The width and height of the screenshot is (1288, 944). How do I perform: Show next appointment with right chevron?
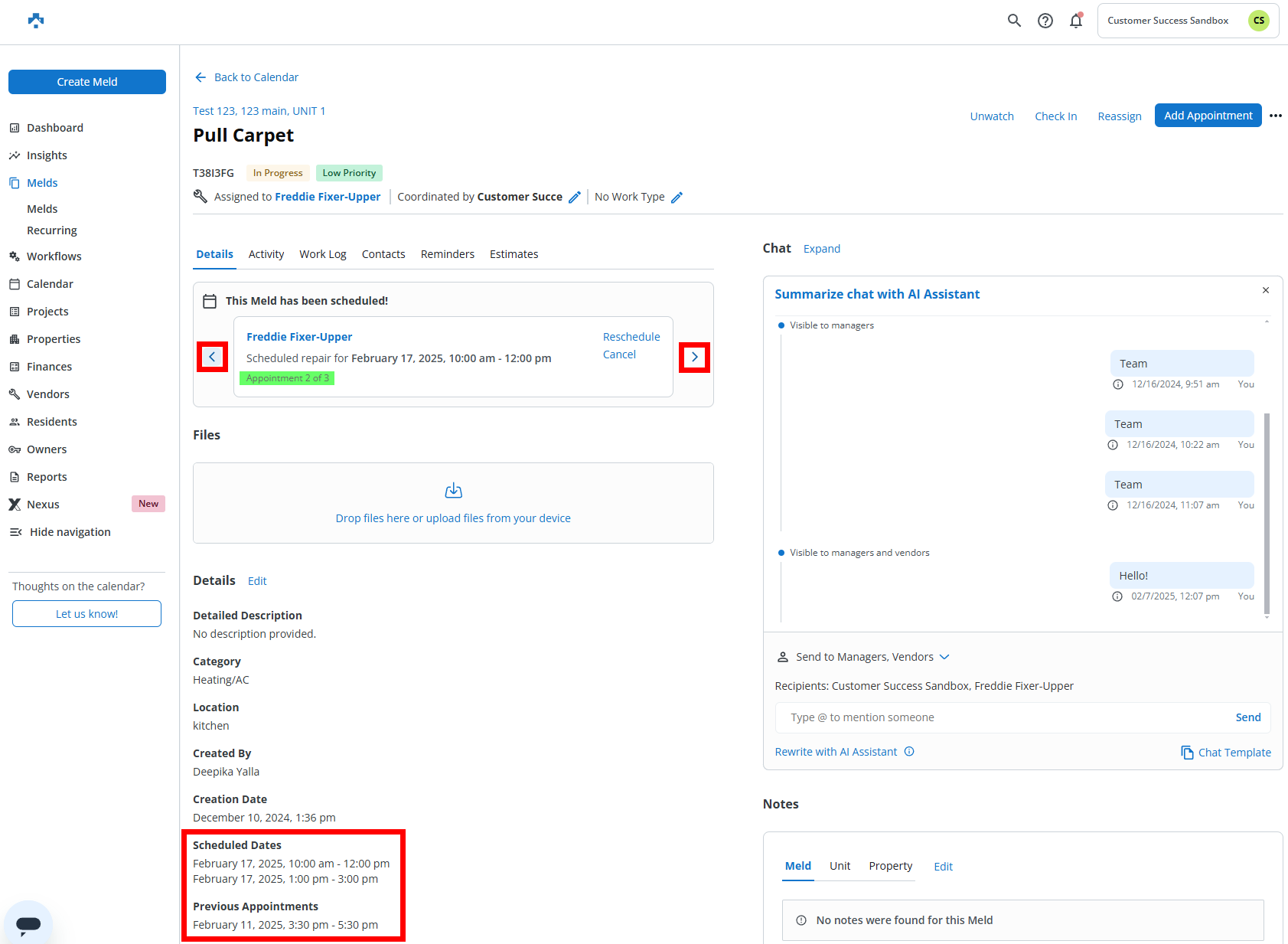[694, 357]
